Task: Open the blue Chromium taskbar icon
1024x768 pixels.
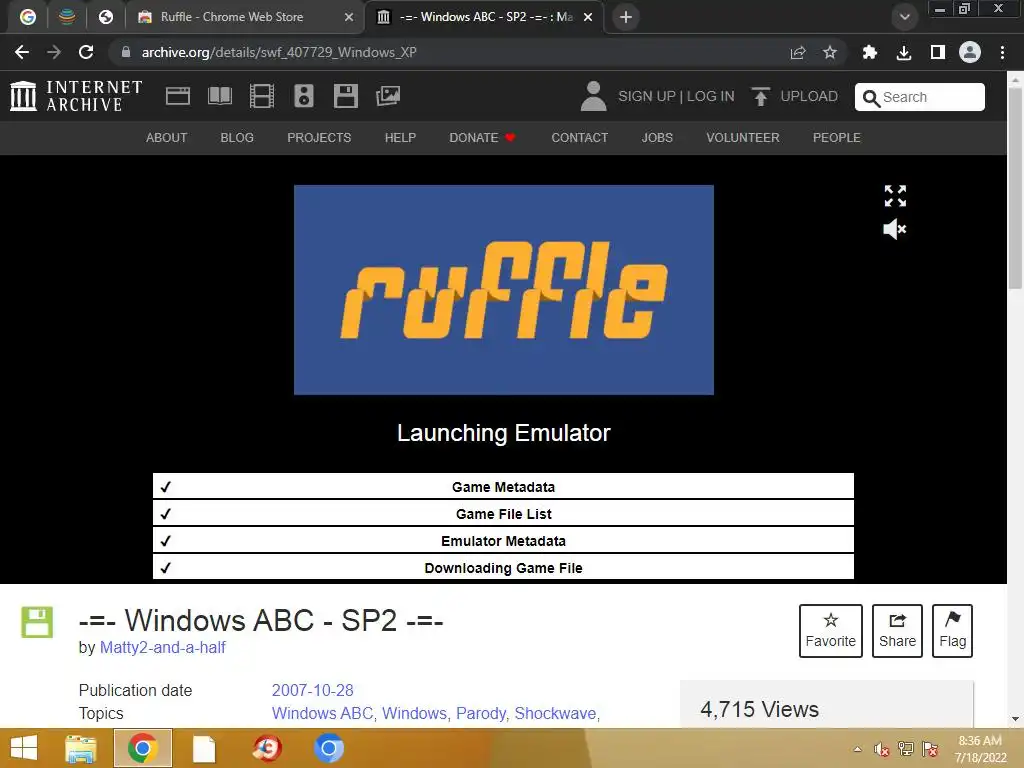Action: tap(328, 748)
